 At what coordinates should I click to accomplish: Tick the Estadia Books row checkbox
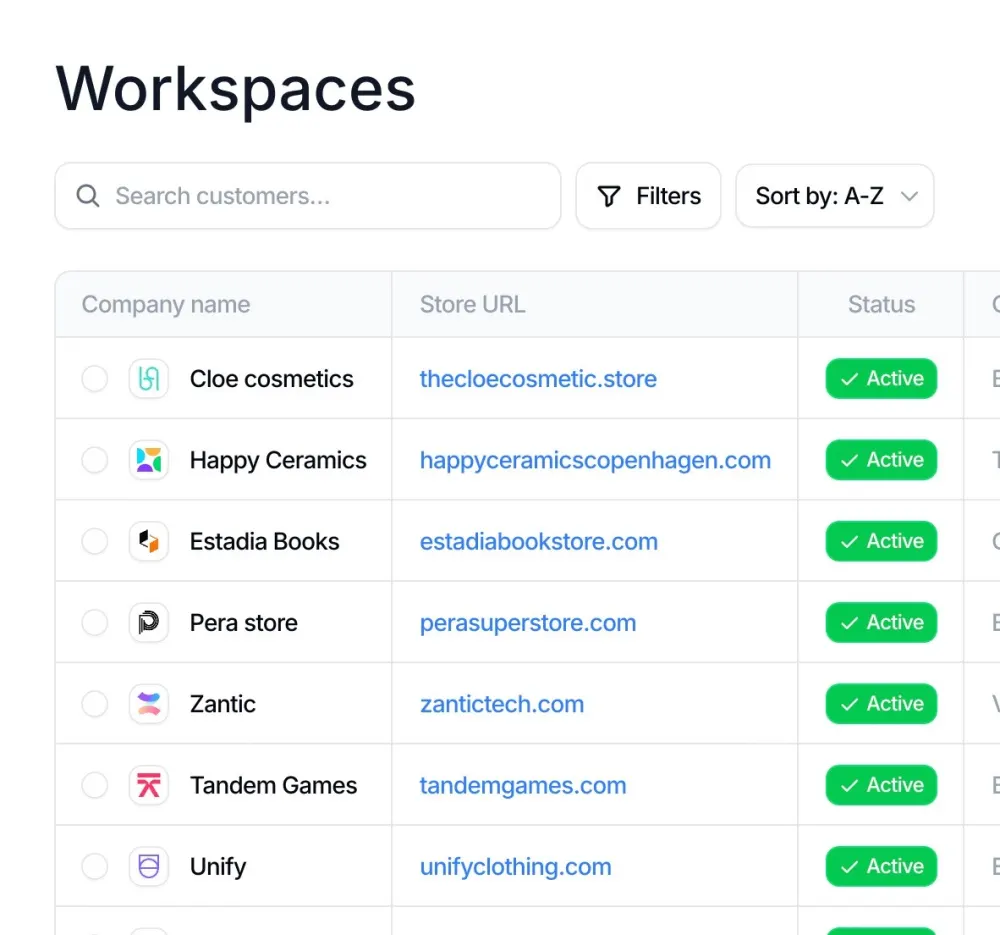click(x=94, y=541)
